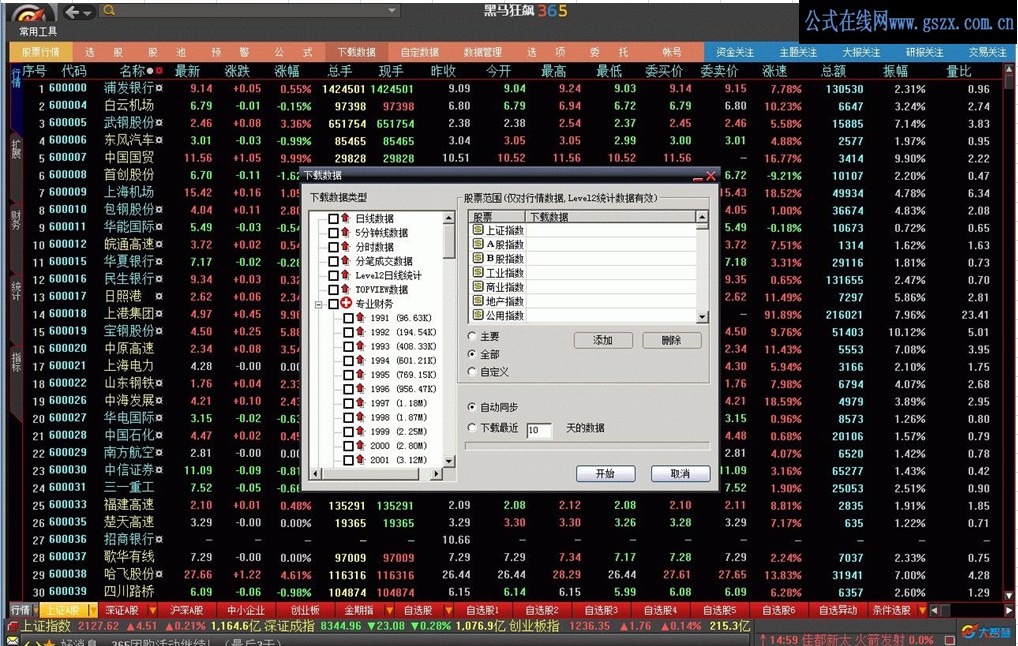Switch to the 数据管理 tab
Viewport: 1018px width, 646px height.
point(482,53)
